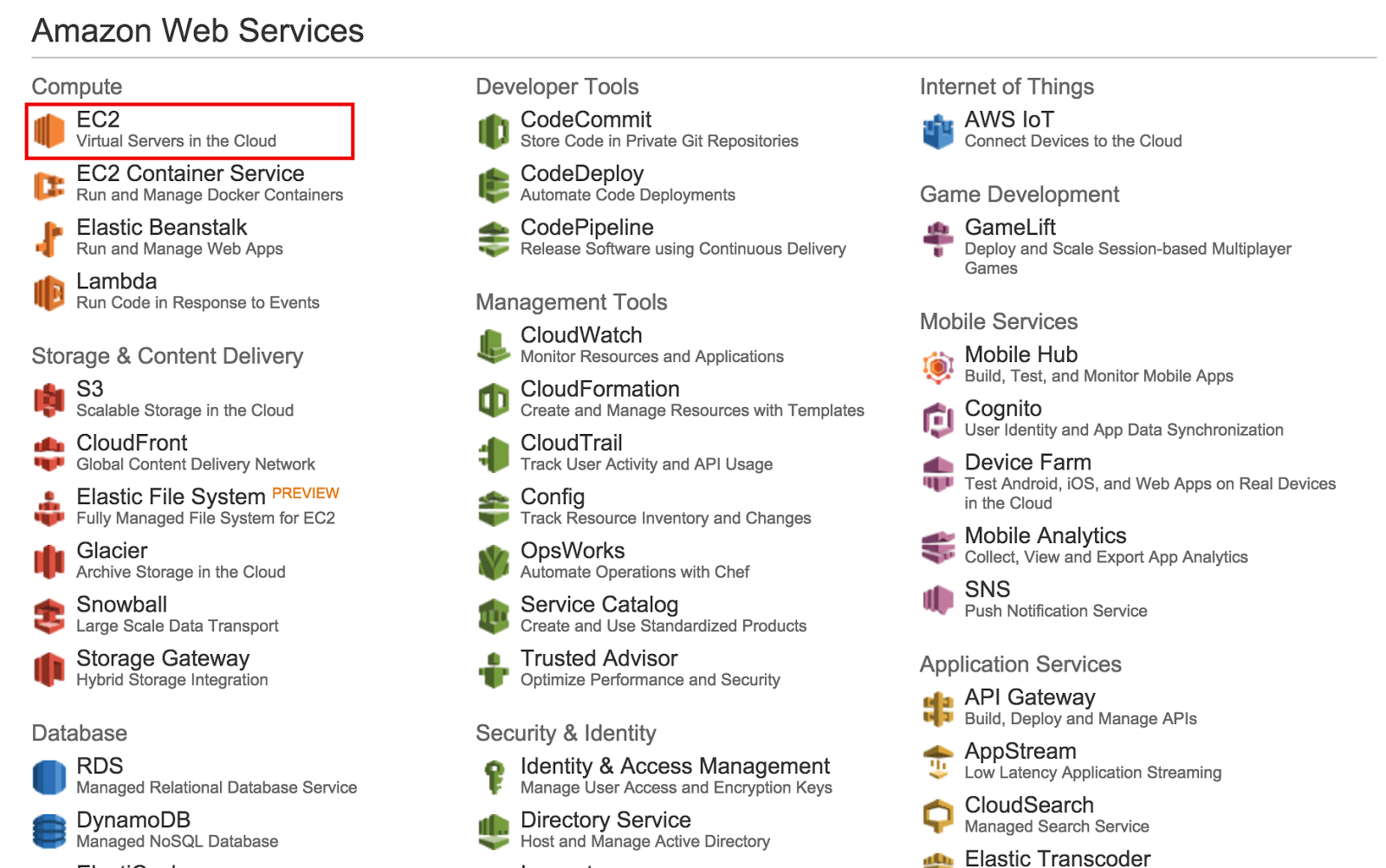Screen dimensions: 1386x868
Task: Open the CloudSearch service link
Action: [1029, 805]
